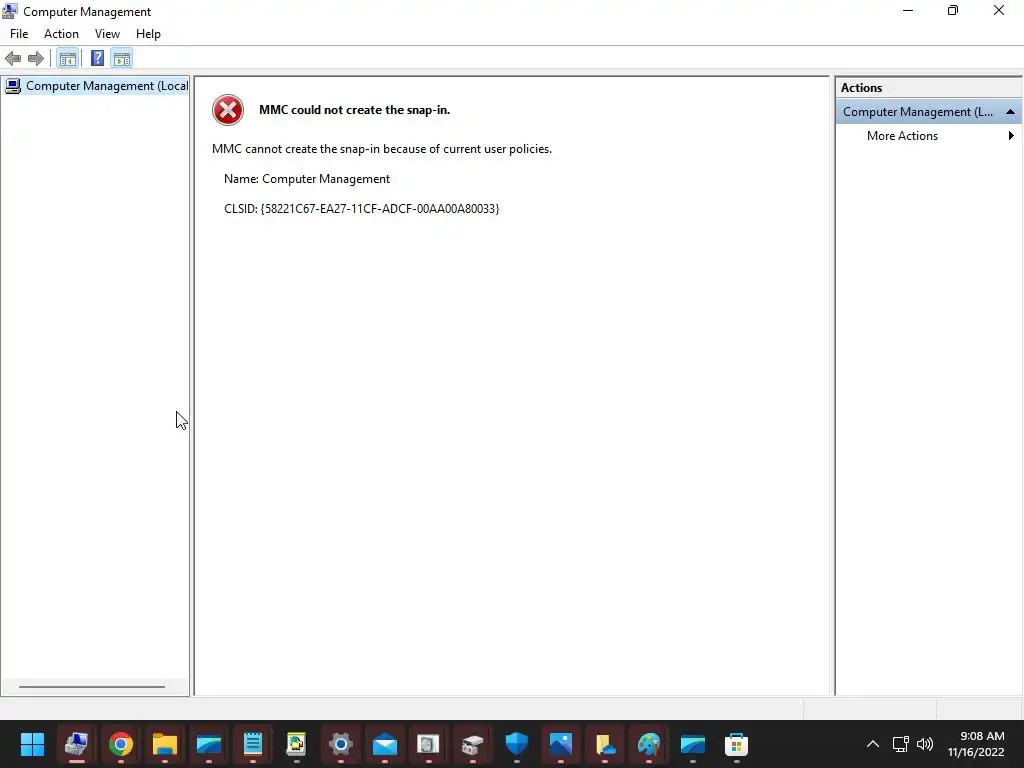The width and height of the screenshot is (1024, 768).
Task: Toggle the Show/Hide Console Tree toolbar button
Action: (x=68, y=59)
